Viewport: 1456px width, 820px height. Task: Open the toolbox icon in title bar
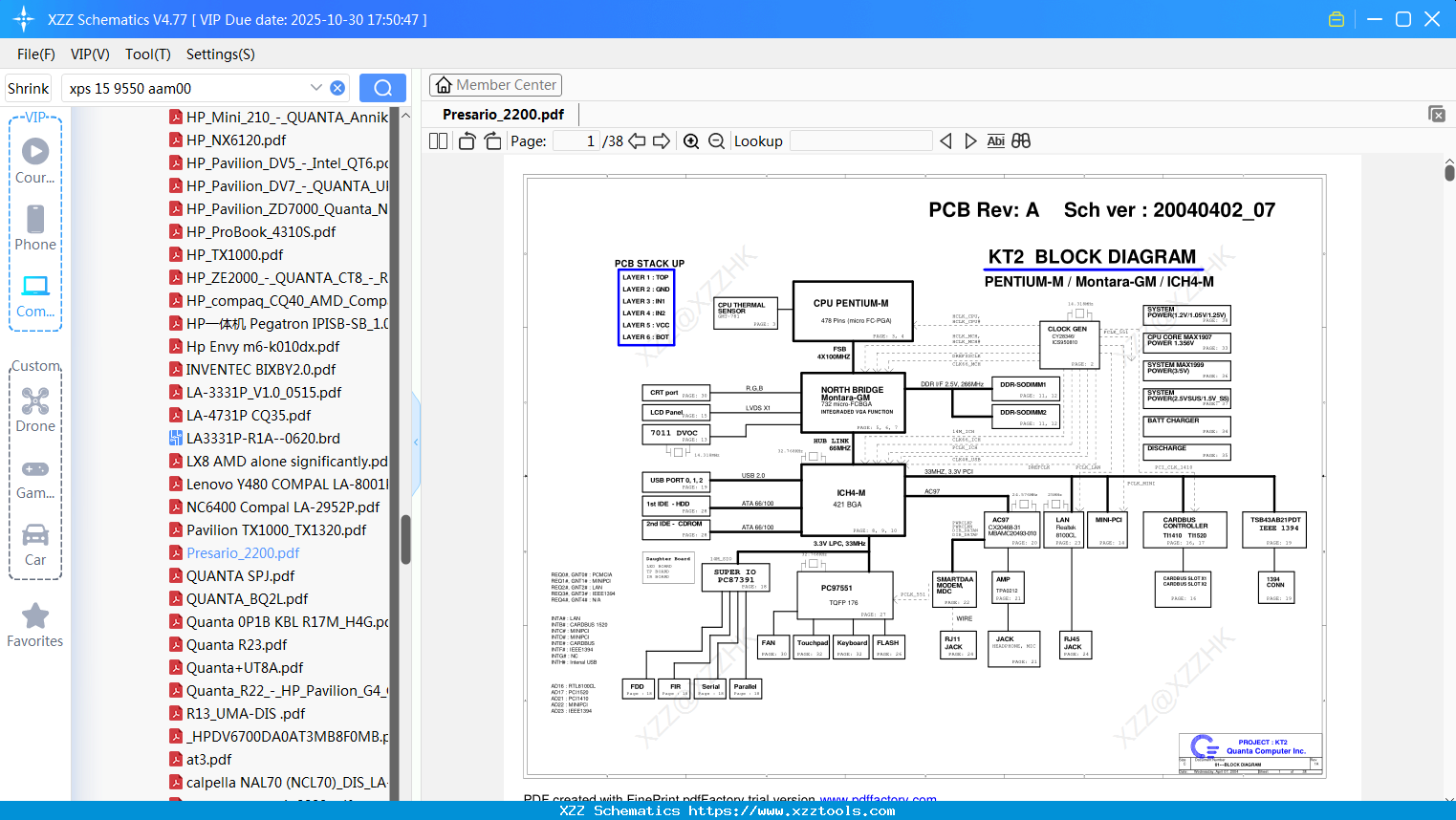1336,19
